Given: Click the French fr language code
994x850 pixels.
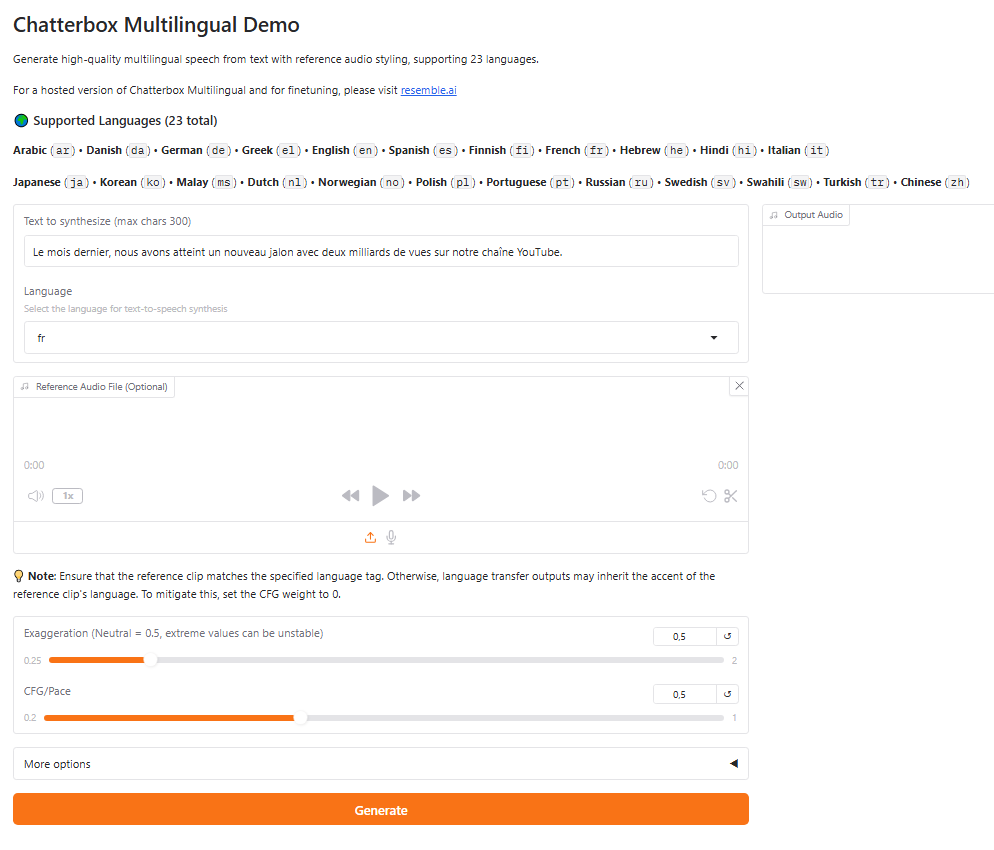Looking at the screenshot, I should [x=596, y=150].
